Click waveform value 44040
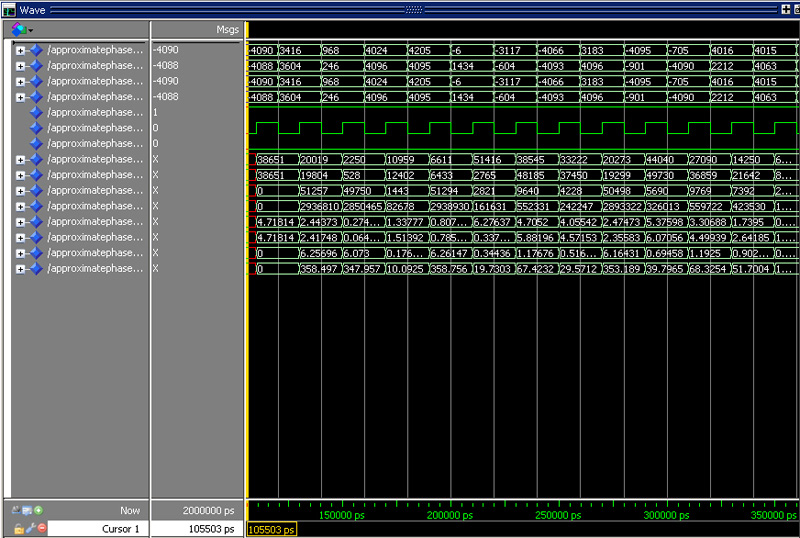Screen dimensions: 800x538 660,160
